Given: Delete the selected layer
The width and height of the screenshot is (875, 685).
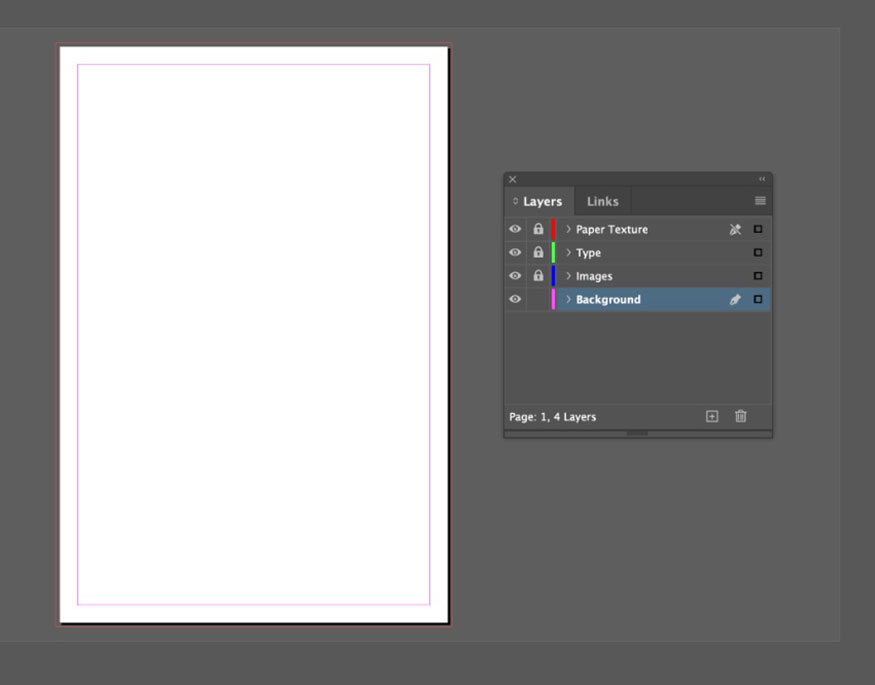Looking at the screenshot, I should 741,416.
